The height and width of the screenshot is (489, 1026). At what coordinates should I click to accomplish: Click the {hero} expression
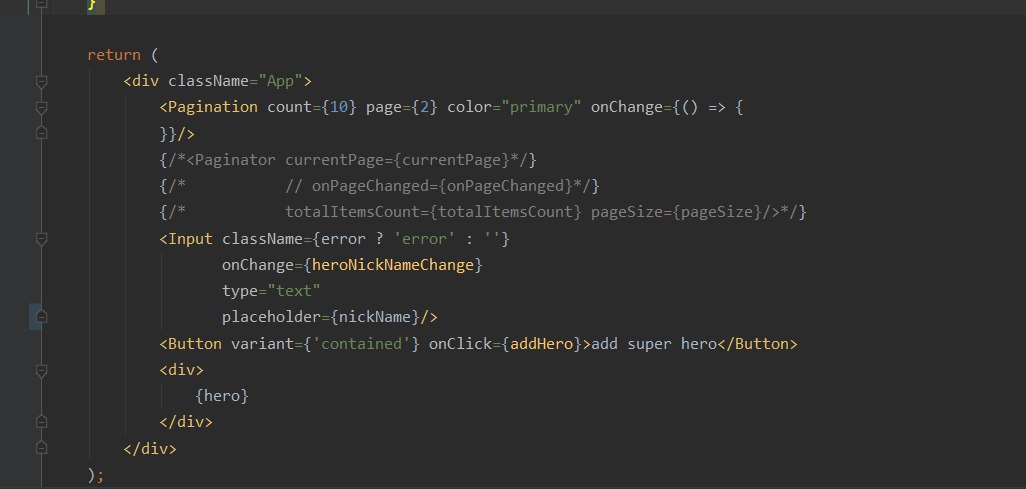click(222, 396)
